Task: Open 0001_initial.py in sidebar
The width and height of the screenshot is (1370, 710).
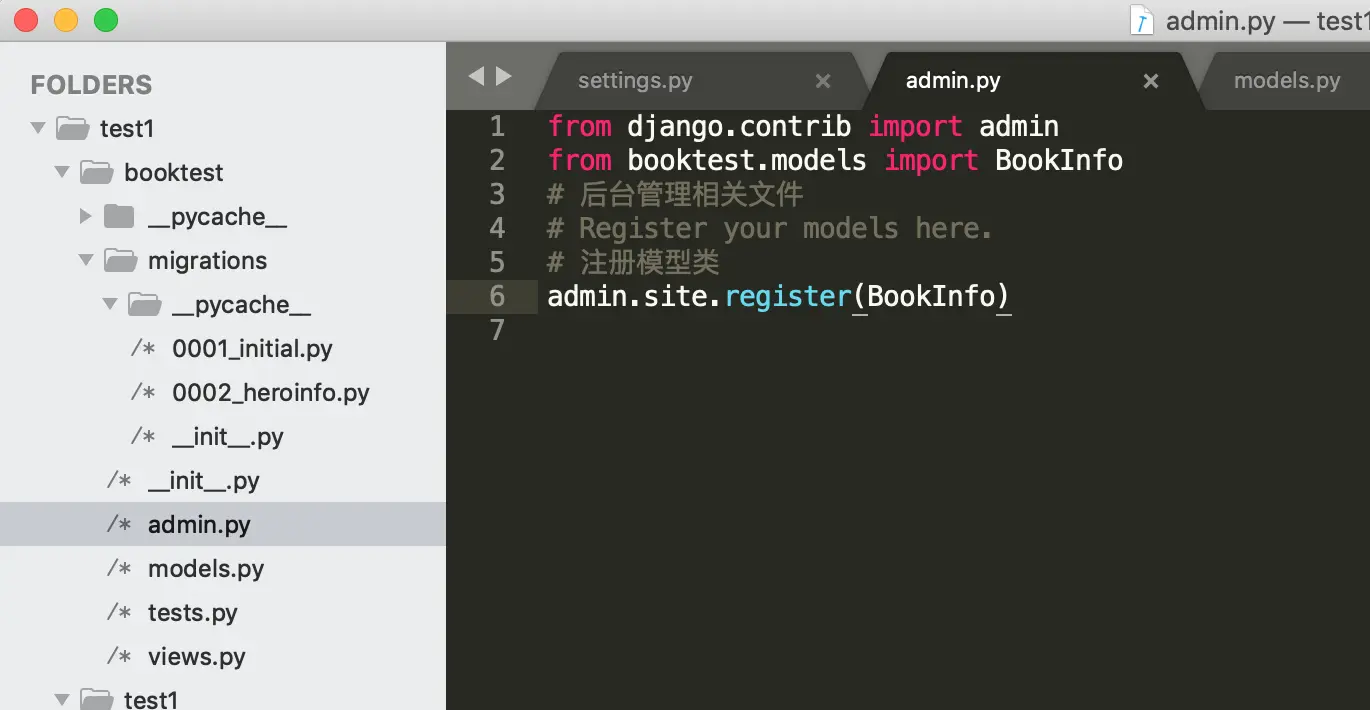Action: [252, 348]
